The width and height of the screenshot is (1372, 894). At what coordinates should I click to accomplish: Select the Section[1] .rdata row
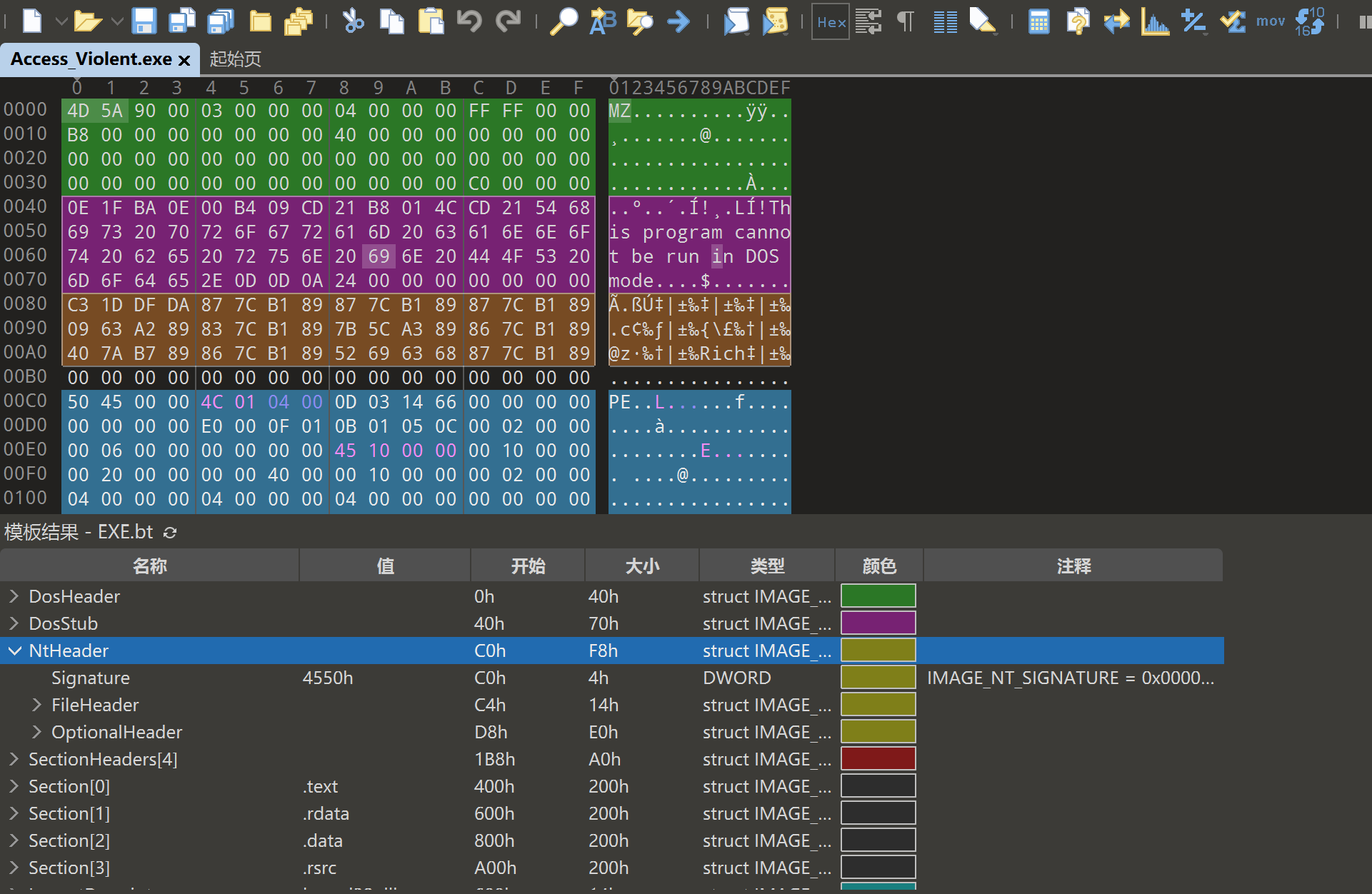[611, 813]
